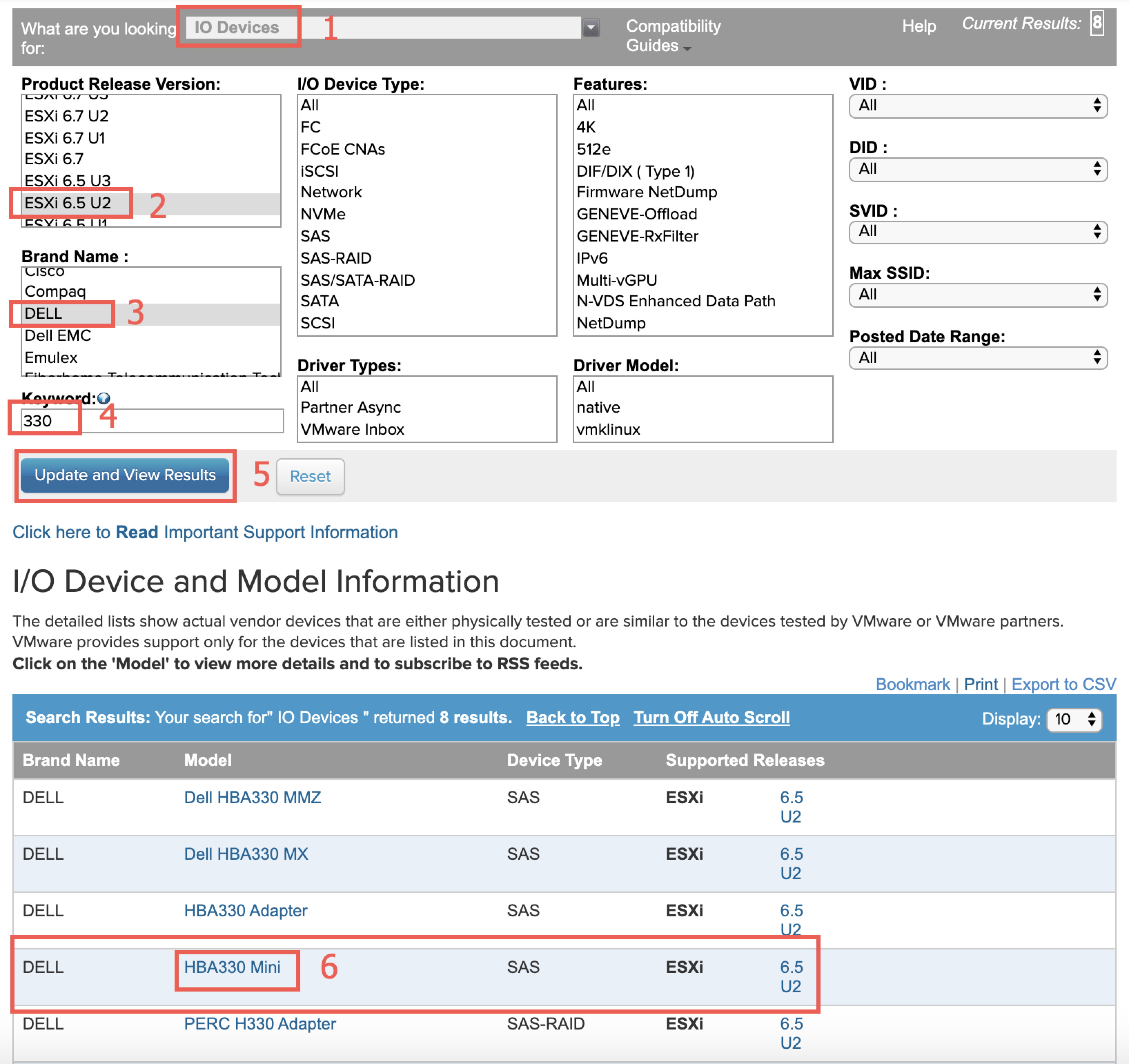Select N-VDS Enhanced Data Path feature
The image size is (1129, 1064).
pos(703,302)
